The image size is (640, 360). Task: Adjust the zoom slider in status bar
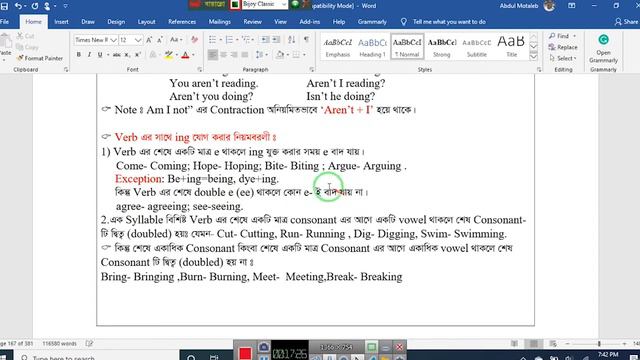coord(599,344)
